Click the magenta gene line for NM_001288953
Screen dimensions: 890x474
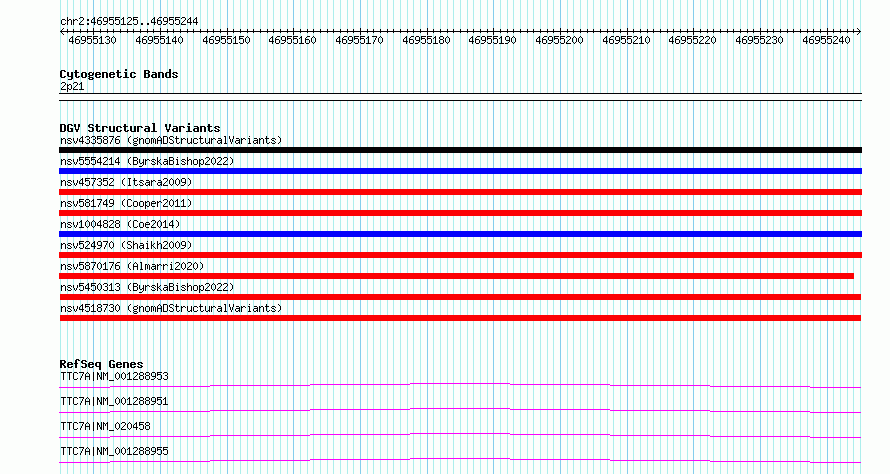click(460, 385)
